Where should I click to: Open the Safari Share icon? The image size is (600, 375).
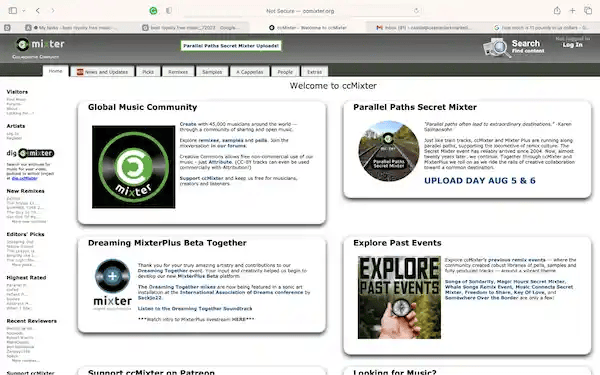pos(557,11)
